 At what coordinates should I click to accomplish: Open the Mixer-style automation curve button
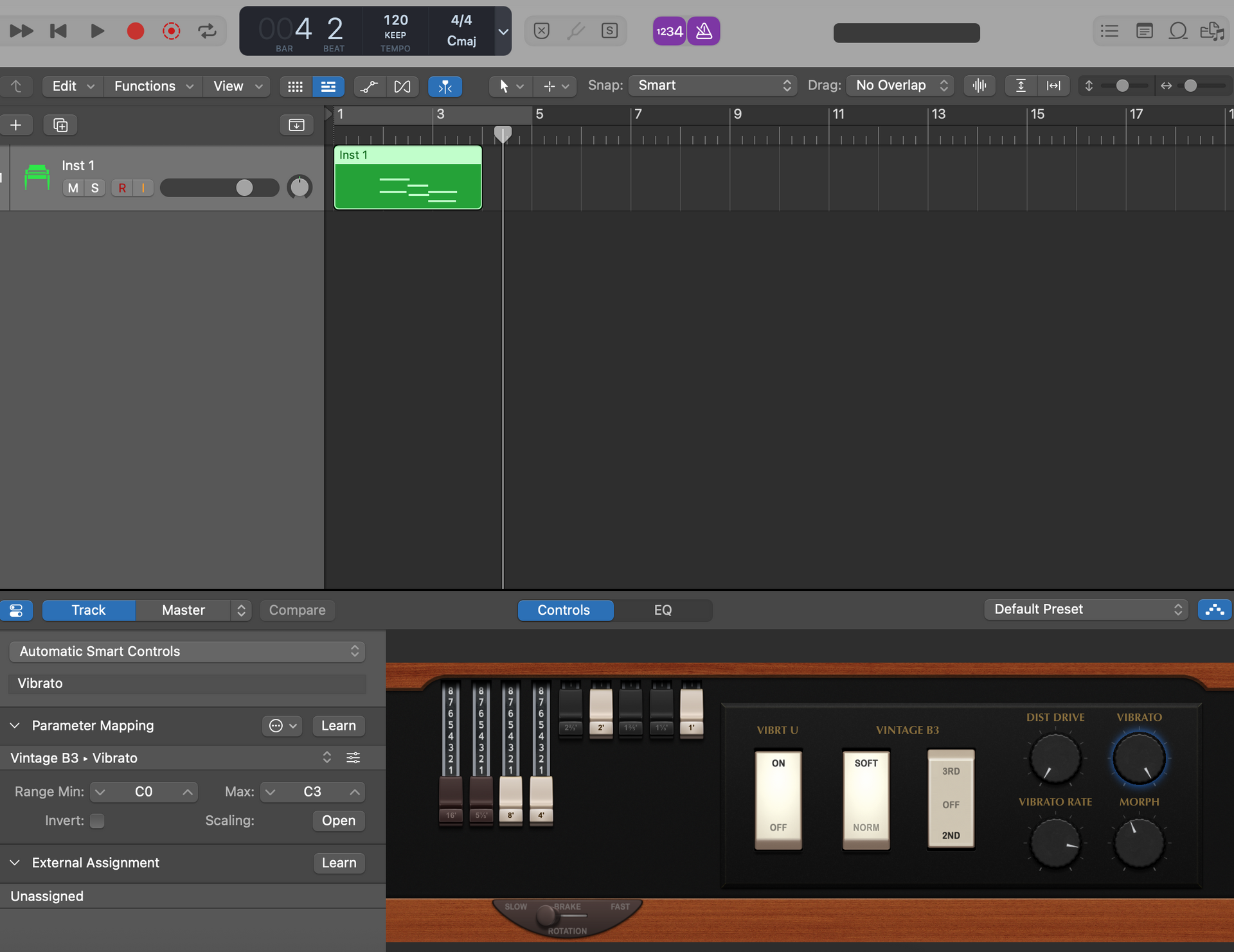[x=369, y=86]
